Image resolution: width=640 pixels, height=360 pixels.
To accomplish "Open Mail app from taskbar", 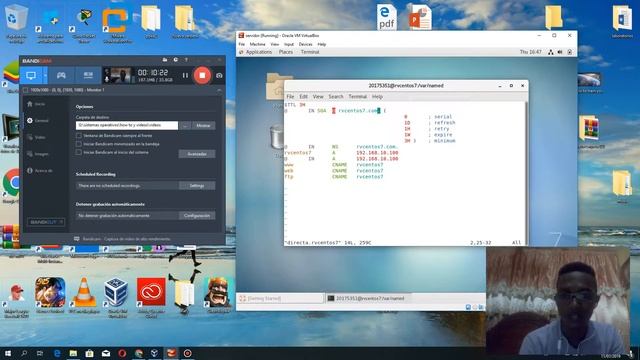I will (x=106, y=353).
